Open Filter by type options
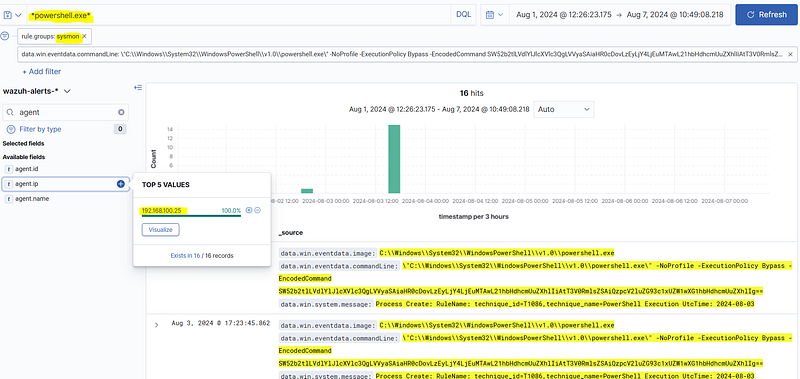The width and height of the screenshot is (800, 379). [40, 129]
